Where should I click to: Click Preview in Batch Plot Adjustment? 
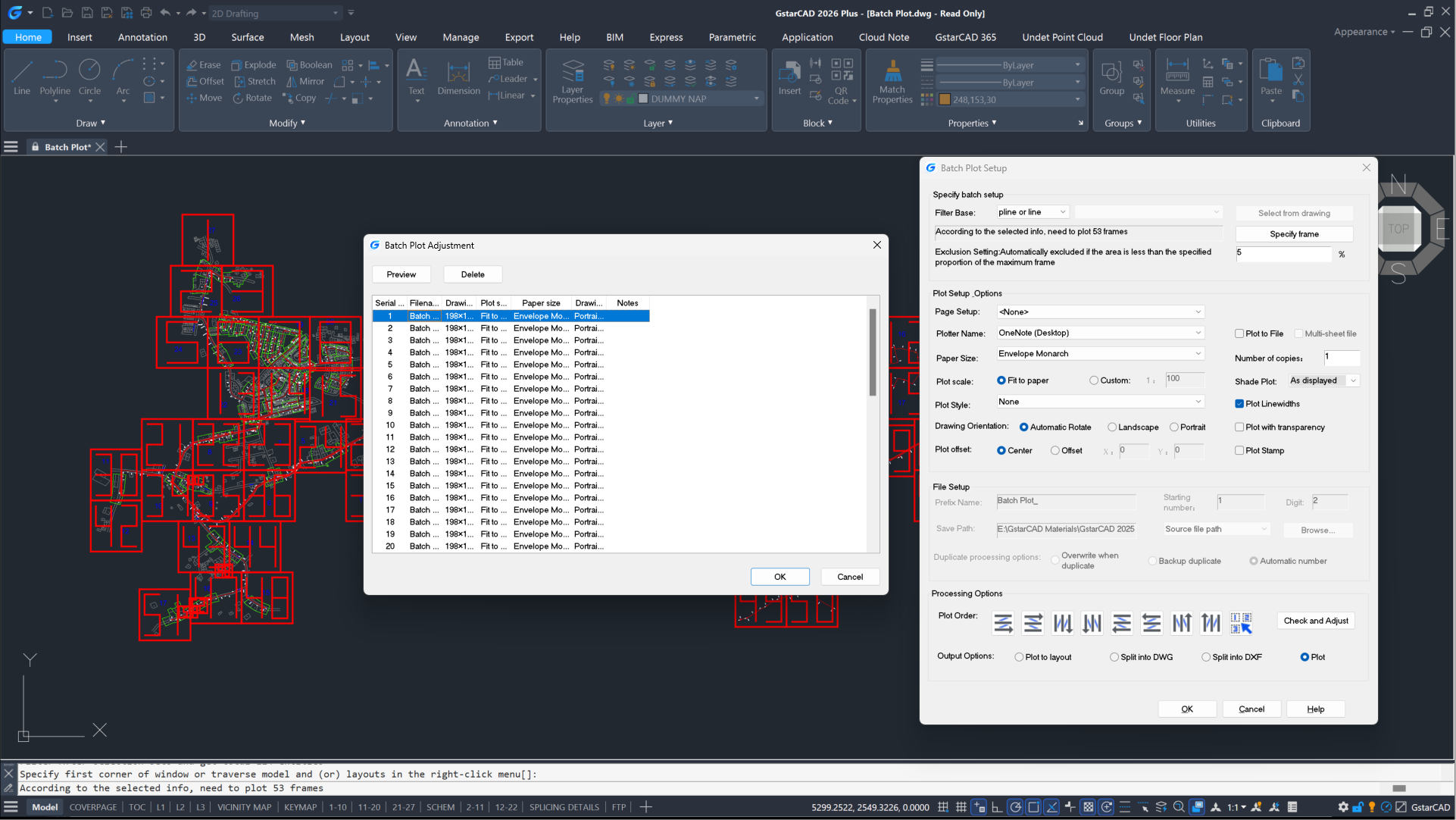click(401, 274)
